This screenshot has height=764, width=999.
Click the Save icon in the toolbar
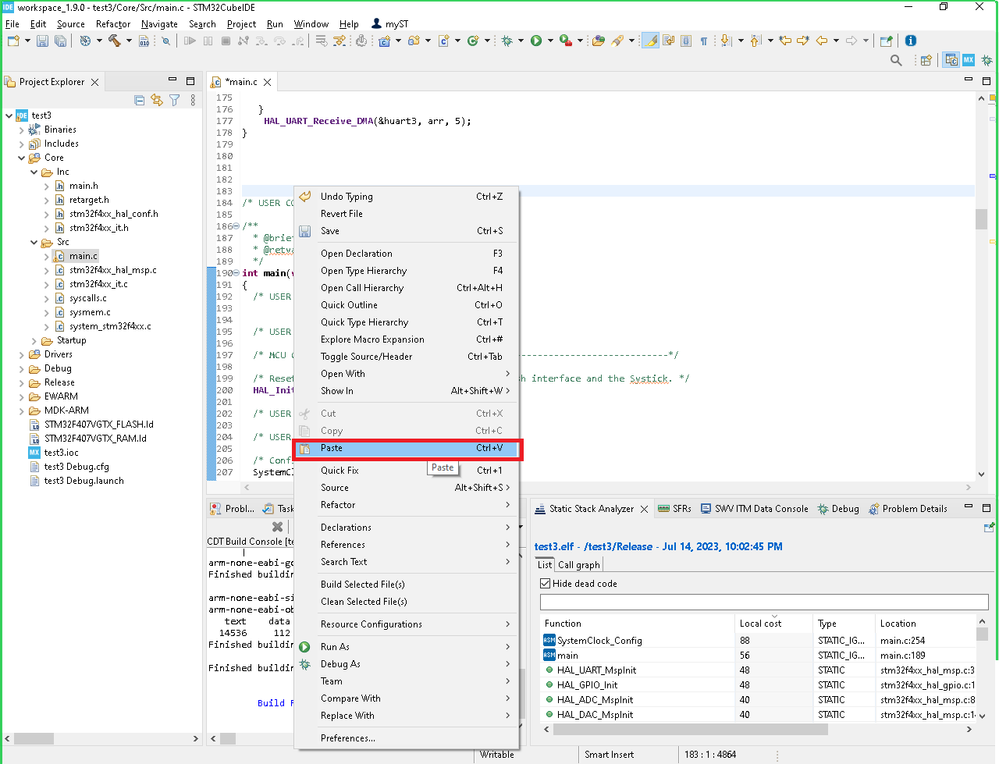coord(43,41)
